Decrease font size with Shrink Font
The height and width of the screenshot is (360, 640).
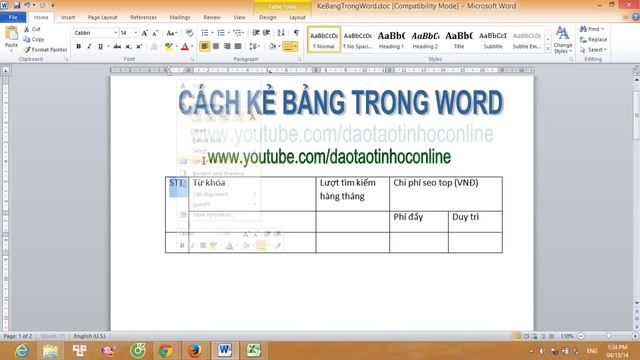[x=155, y=33]
